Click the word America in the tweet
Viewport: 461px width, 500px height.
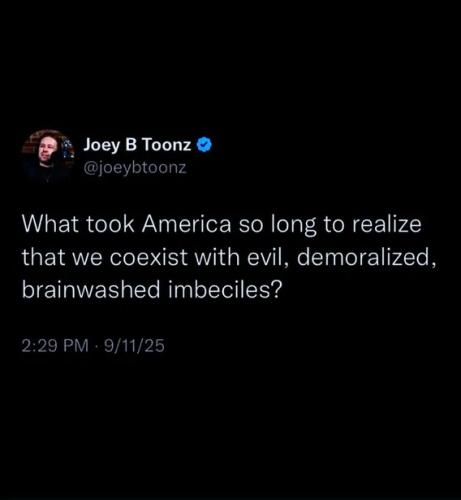(x=186, y=224)
